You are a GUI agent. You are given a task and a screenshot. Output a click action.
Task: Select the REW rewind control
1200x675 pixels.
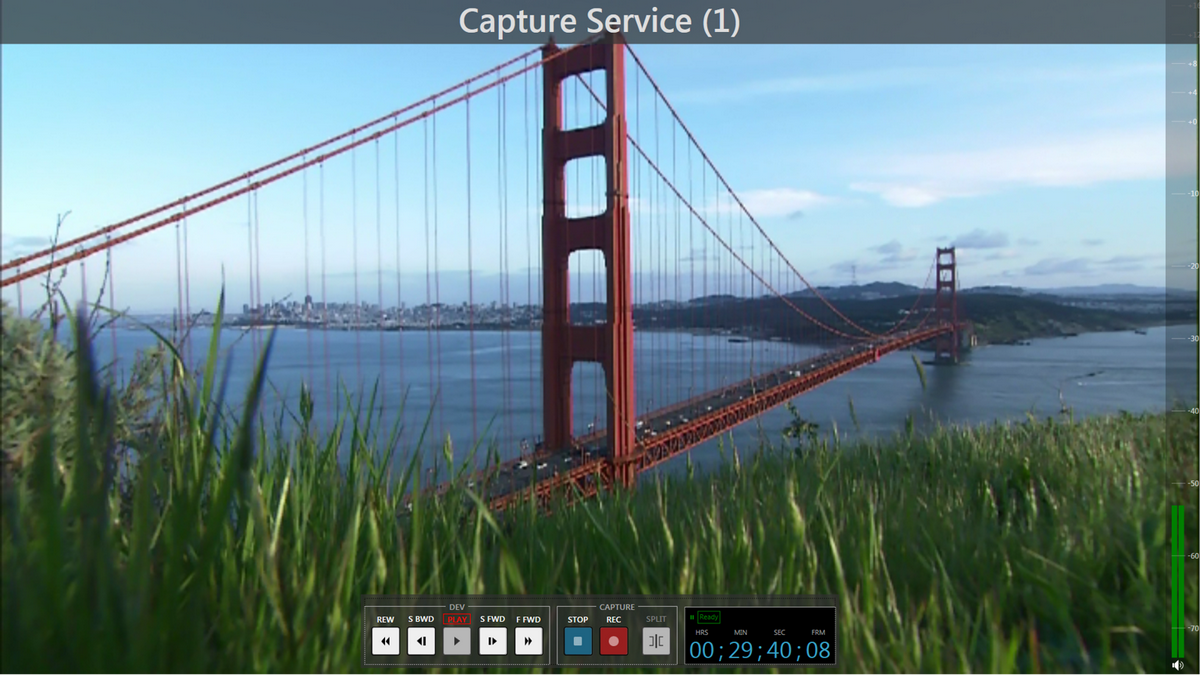pyautogui.click(x=385, y=641)
